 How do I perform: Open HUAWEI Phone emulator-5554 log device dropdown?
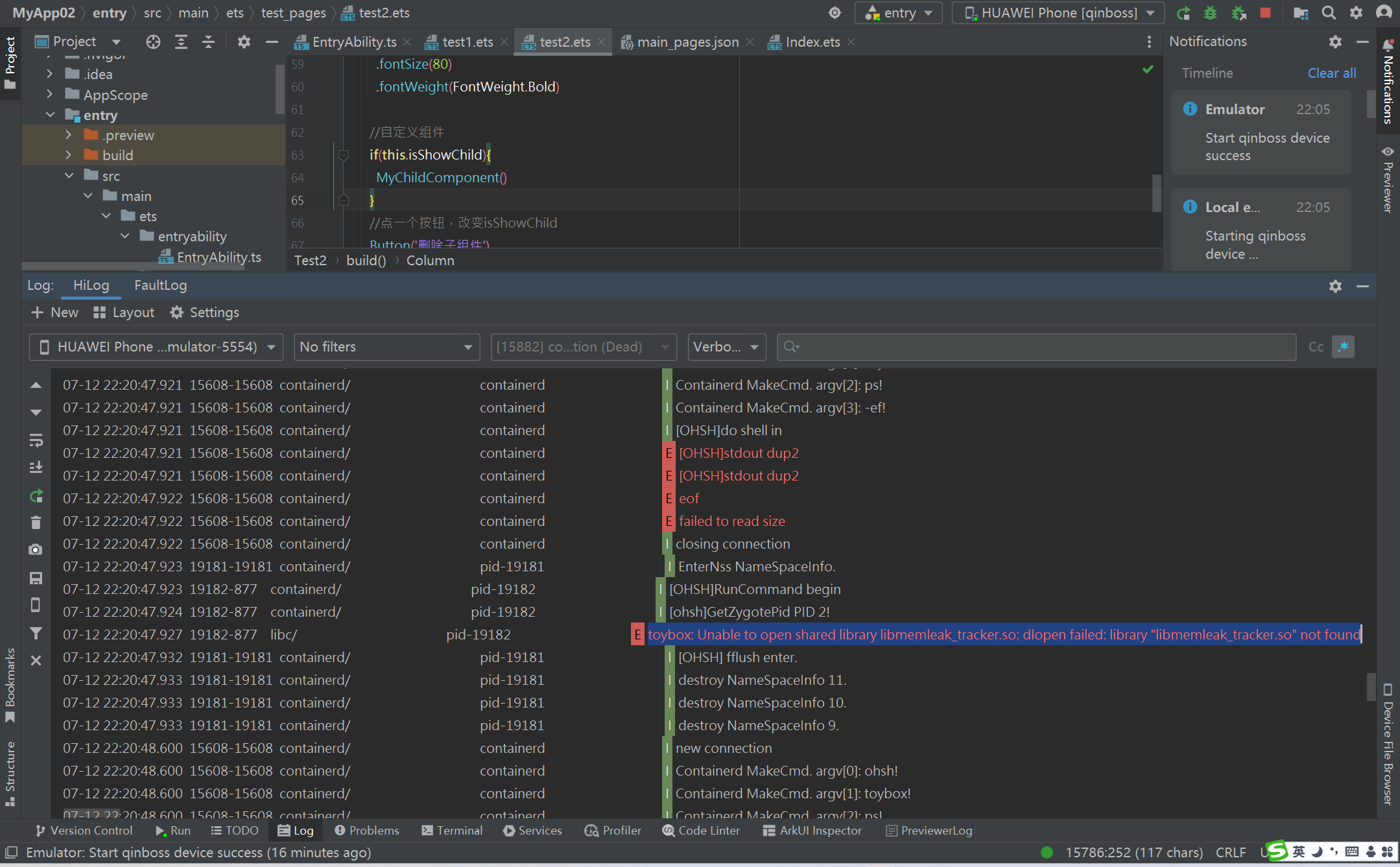(156, 347)
